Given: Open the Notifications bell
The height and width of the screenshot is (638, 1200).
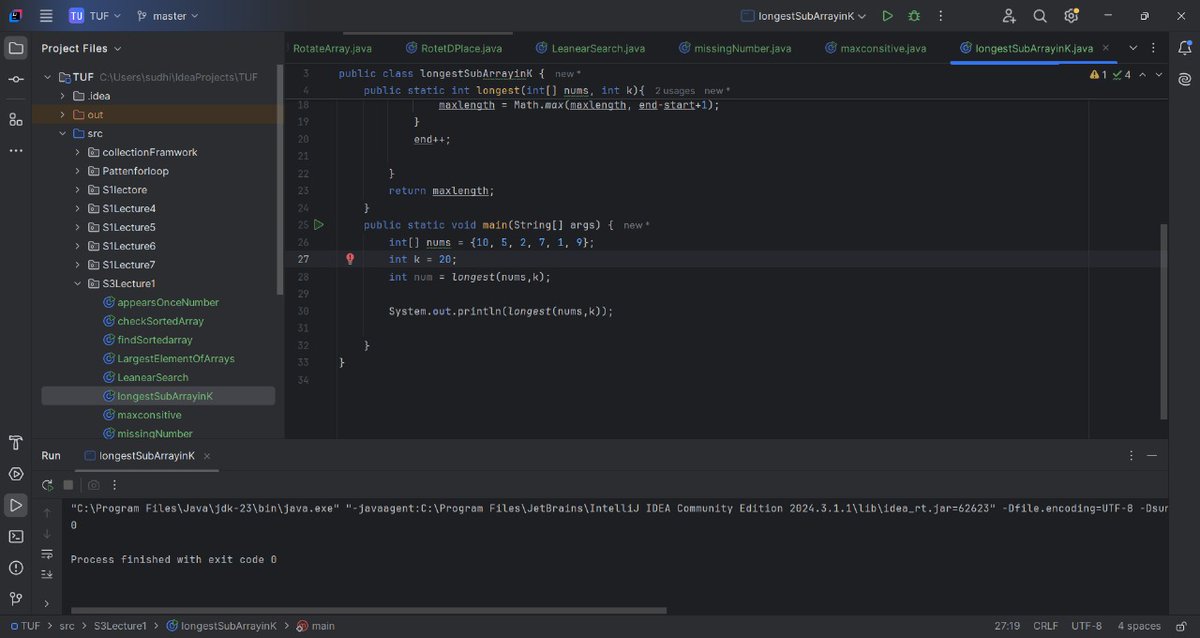Looking at the screenshot, I should click(1184, 48).
